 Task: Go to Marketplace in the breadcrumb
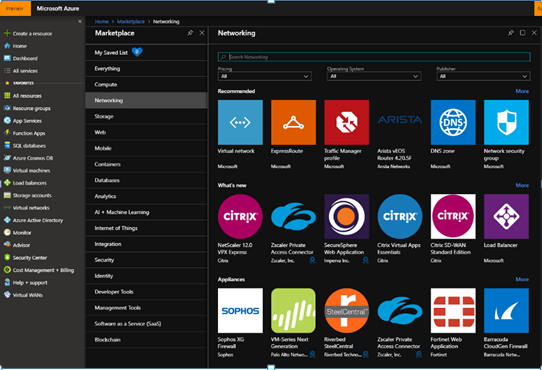tap(131, 21)
